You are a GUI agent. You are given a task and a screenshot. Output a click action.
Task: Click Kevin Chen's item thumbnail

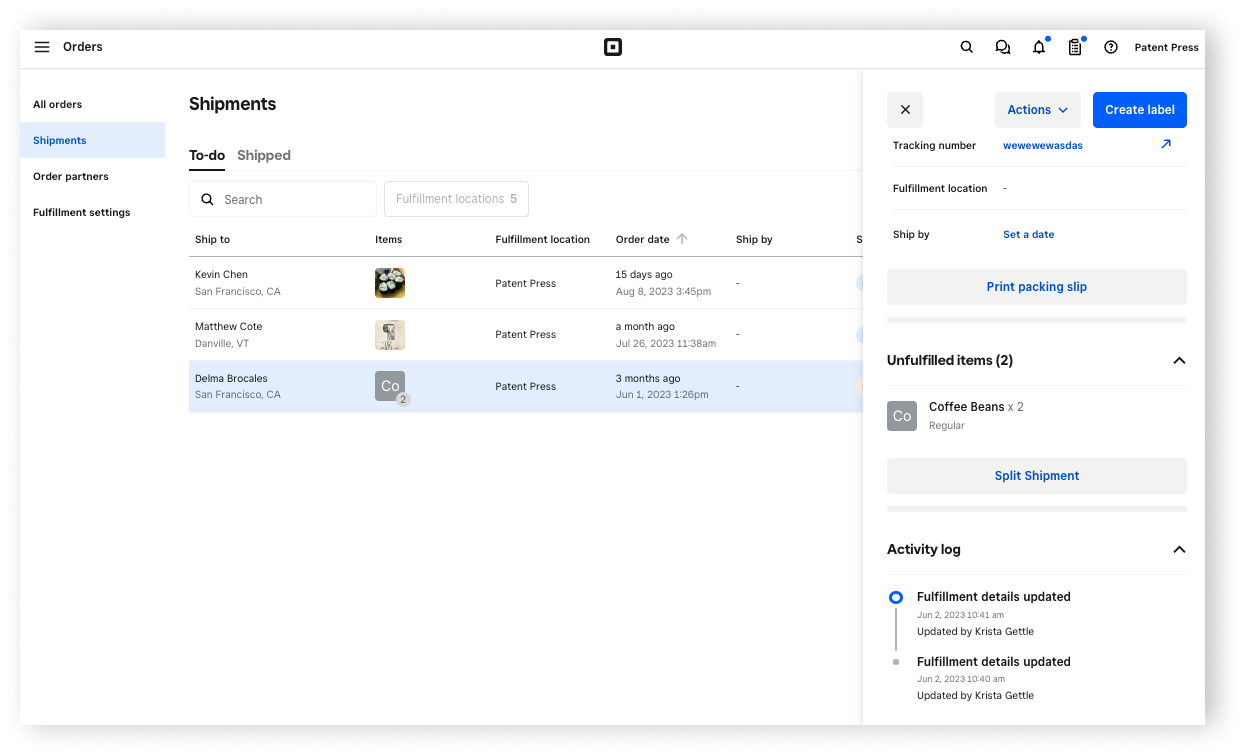click(390, 283)
